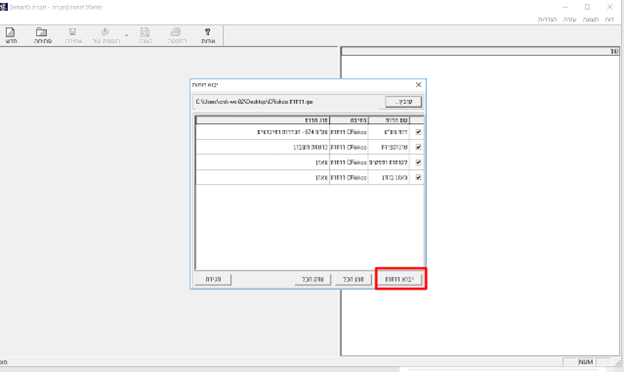
Task: Click the About (אודות) question mark icon
Action: [208, 32]
